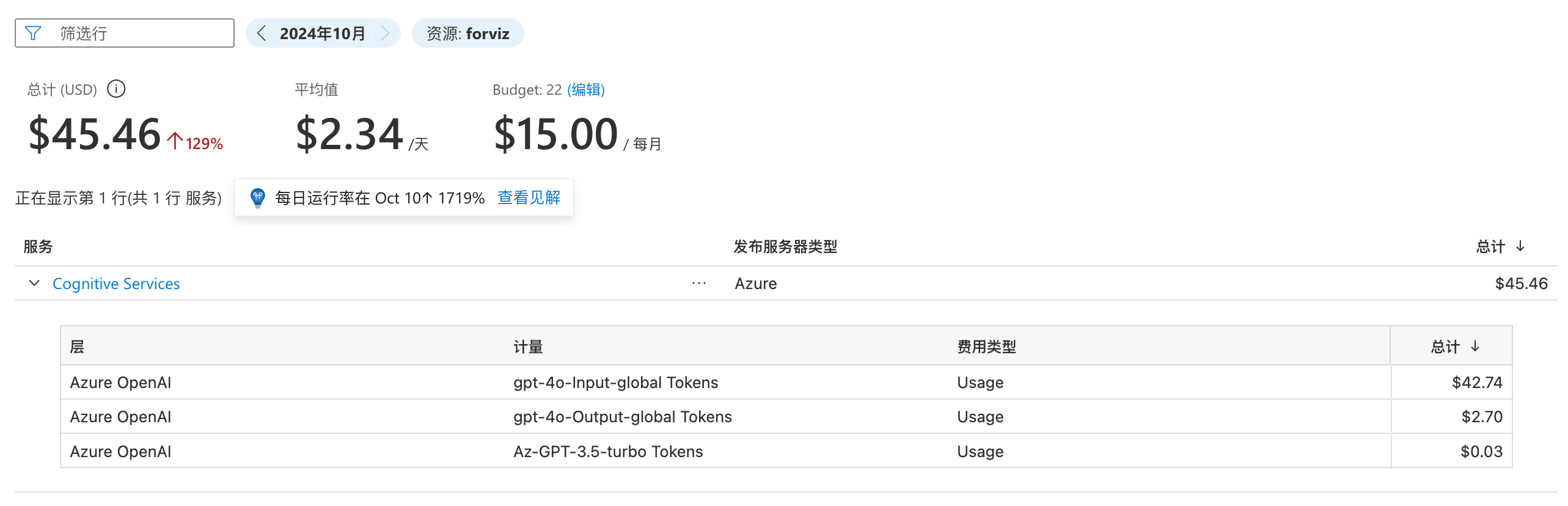Click the sort arrow in the nested 总计 header

[x=1475, y=346]
